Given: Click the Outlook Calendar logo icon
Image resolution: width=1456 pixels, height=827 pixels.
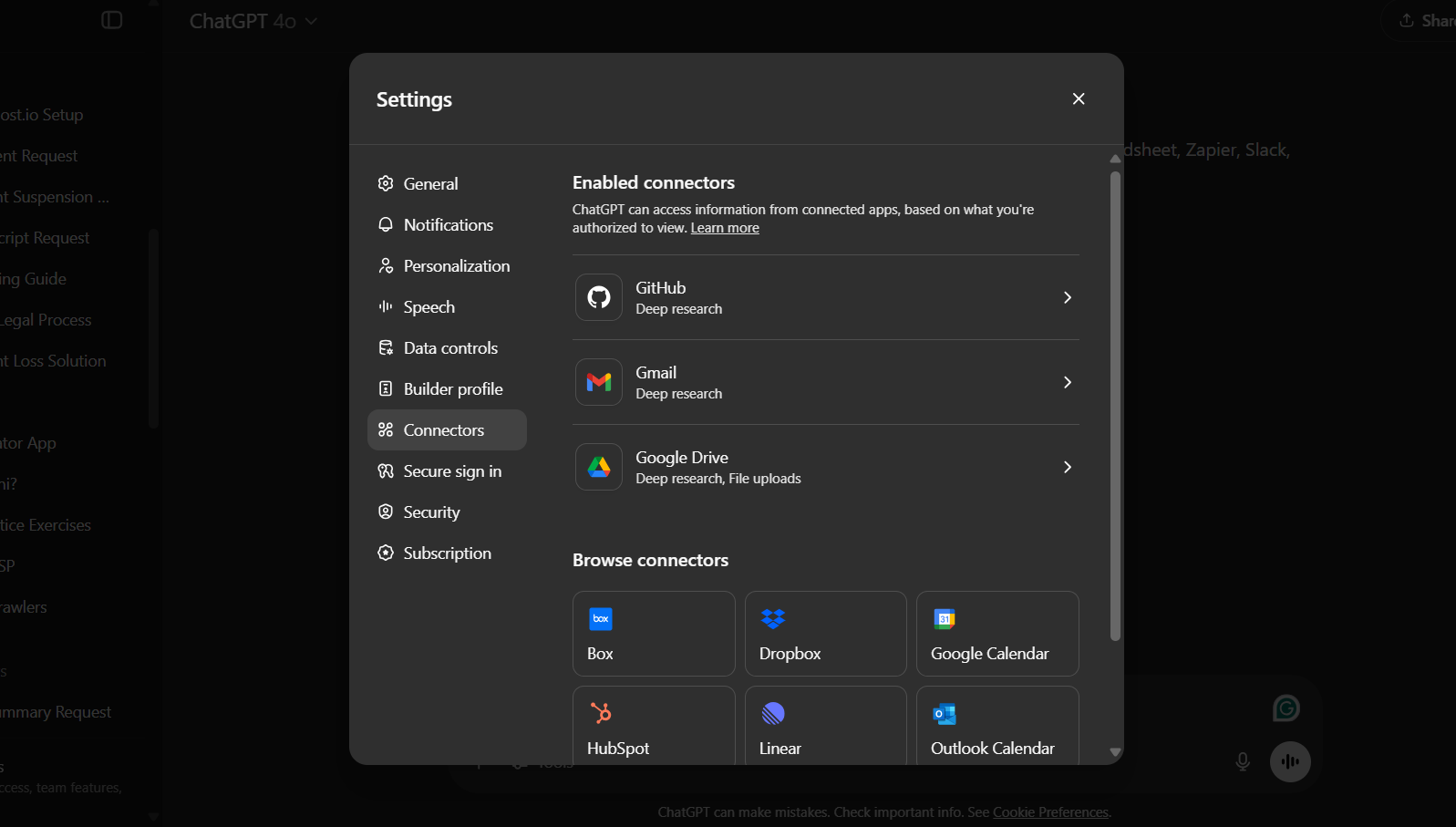Looking at the screenshot, I should [x=945, y=714].
